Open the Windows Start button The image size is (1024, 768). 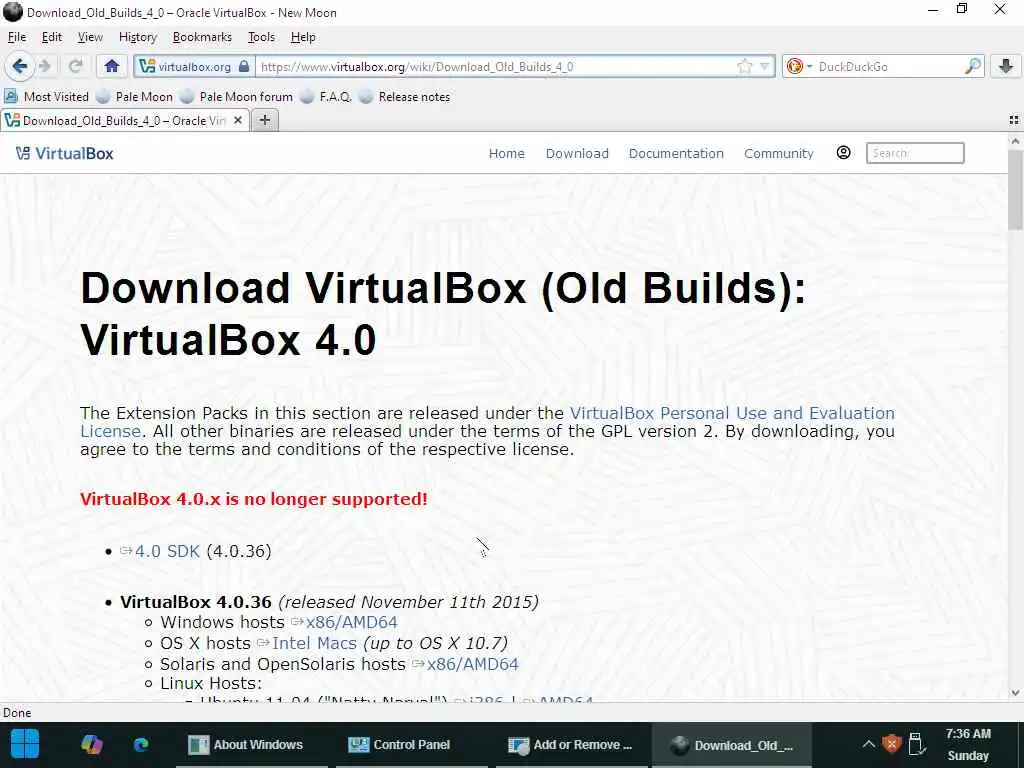pos(25,744)
